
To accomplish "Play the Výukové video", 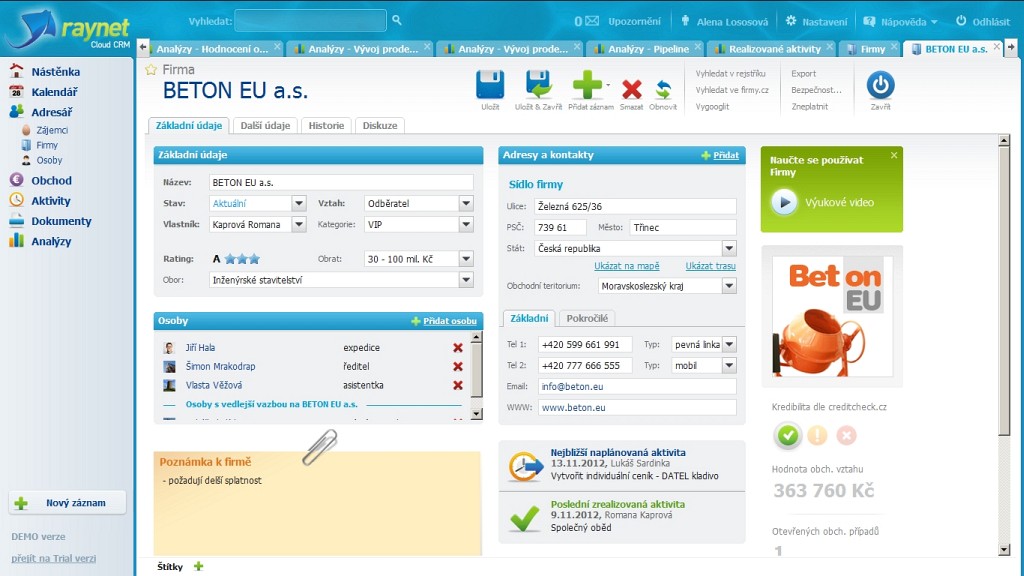I will point(784,202).
